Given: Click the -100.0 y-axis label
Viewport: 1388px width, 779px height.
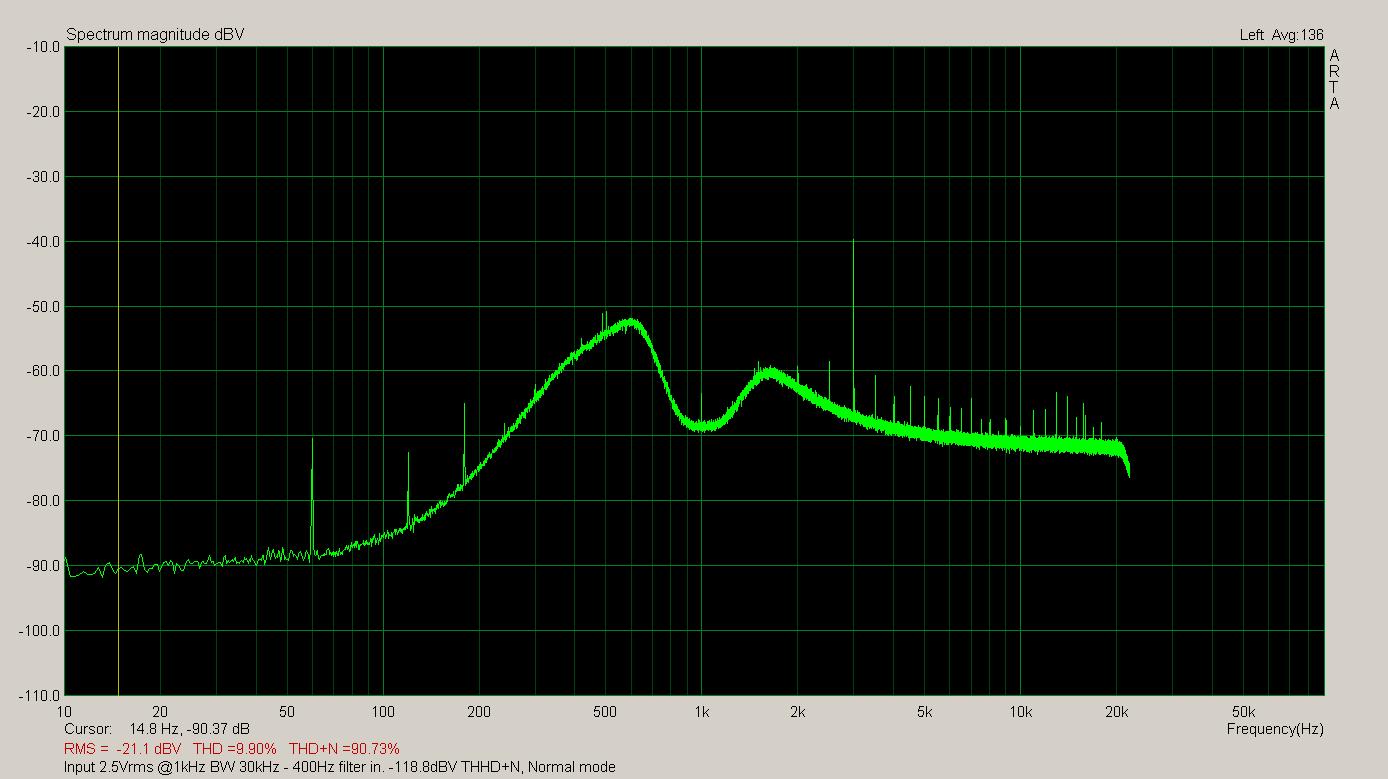Looking at the screenshot, I should [x=38, y=631].
